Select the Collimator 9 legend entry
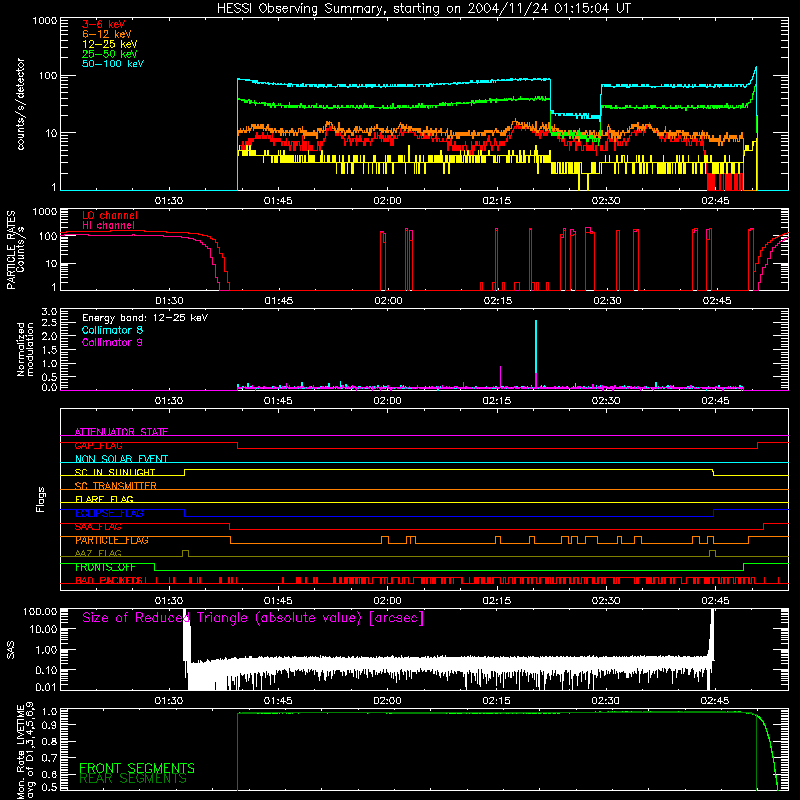Viewport: 800px width, 800px height. [112, 342]
